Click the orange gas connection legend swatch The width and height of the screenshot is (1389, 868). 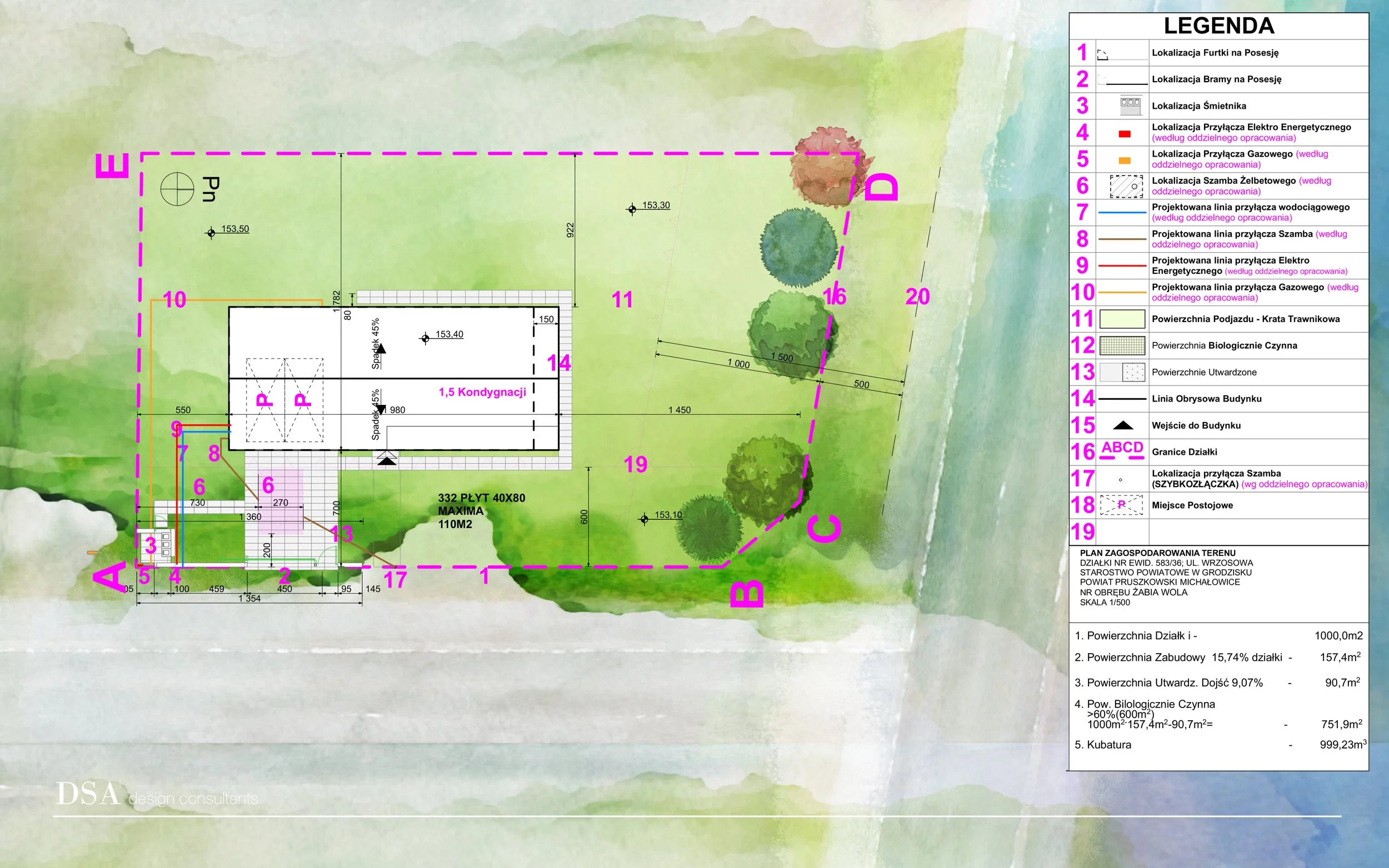1125,160
